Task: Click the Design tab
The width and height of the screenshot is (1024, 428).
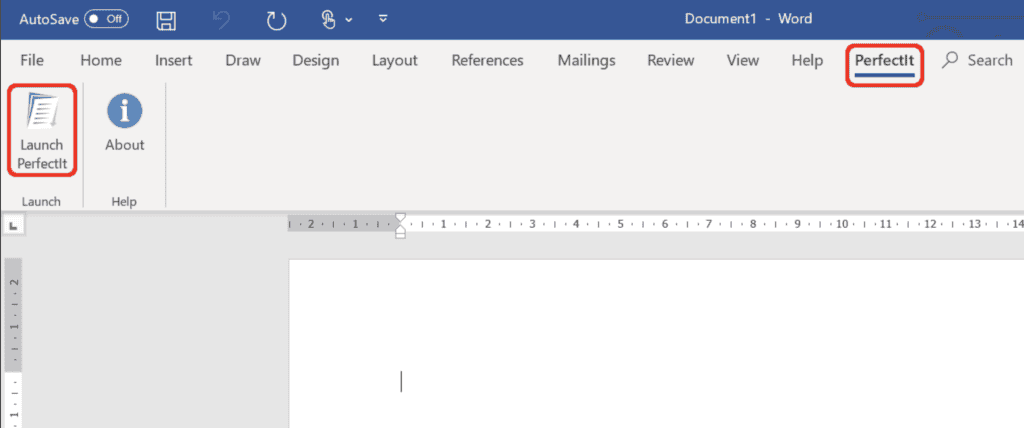Action: pos(316,60)
